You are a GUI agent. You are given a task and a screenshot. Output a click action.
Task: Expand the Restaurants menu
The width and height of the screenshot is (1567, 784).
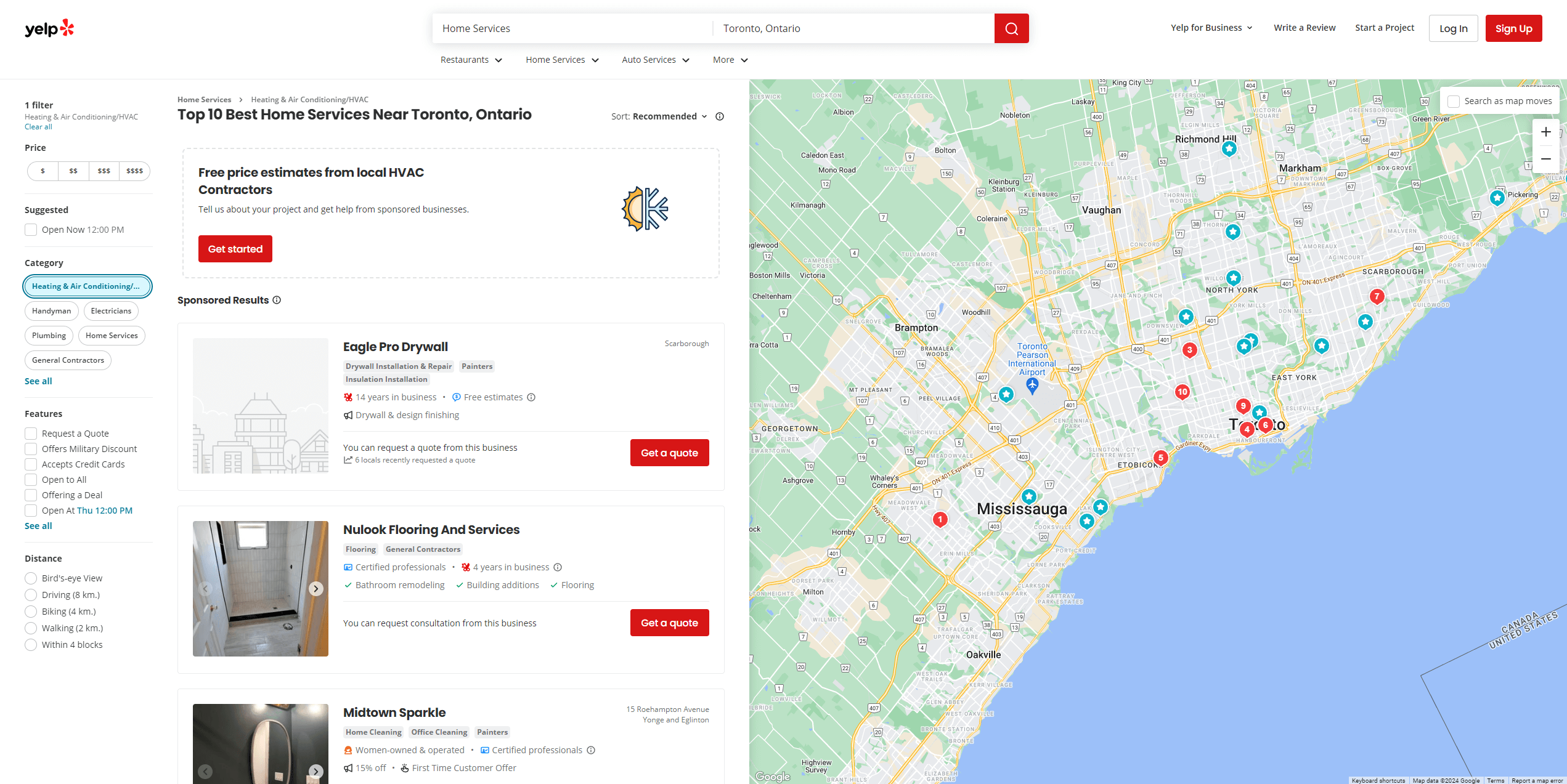[x=471, y=60]
